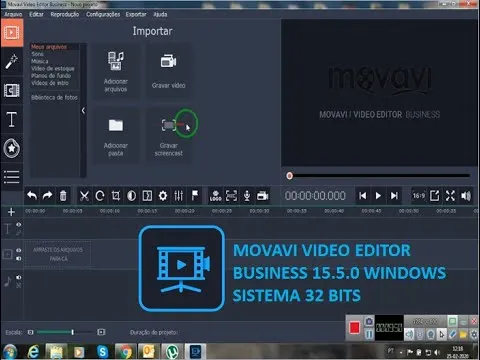Mute the video track audio
This screenshot has width=480, height=360.
click(19, 258)
